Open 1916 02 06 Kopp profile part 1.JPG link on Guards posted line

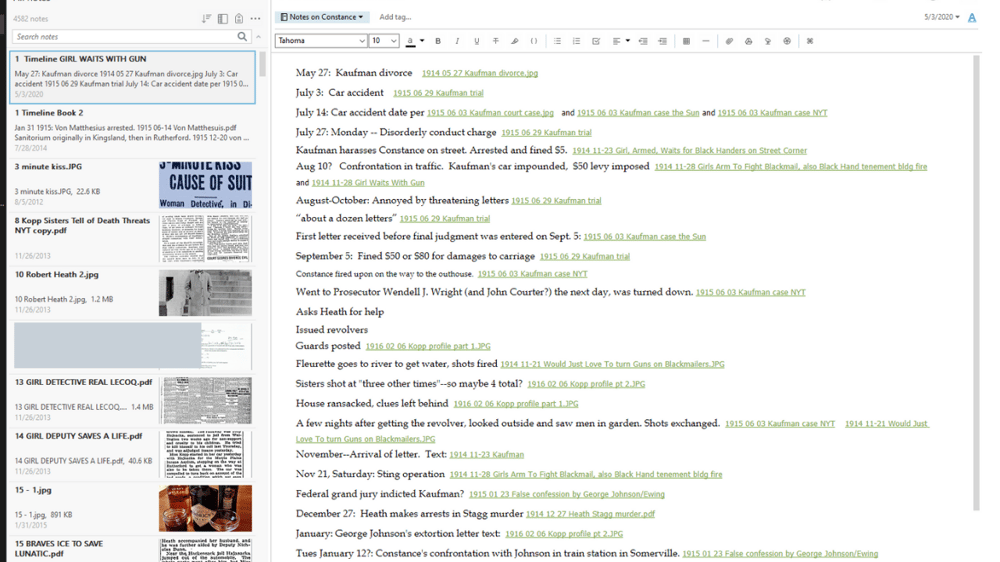point(428,346)
